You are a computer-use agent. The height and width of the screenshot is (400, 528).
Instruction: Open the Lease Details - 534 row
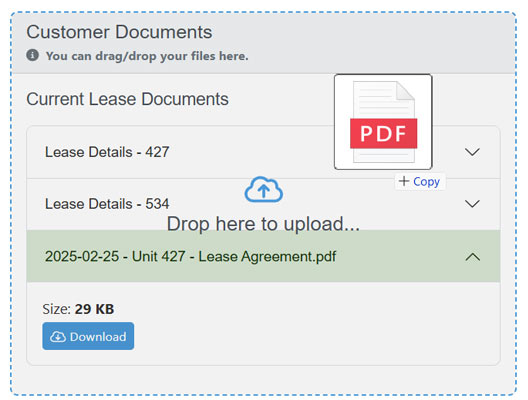tap(263, 204)
